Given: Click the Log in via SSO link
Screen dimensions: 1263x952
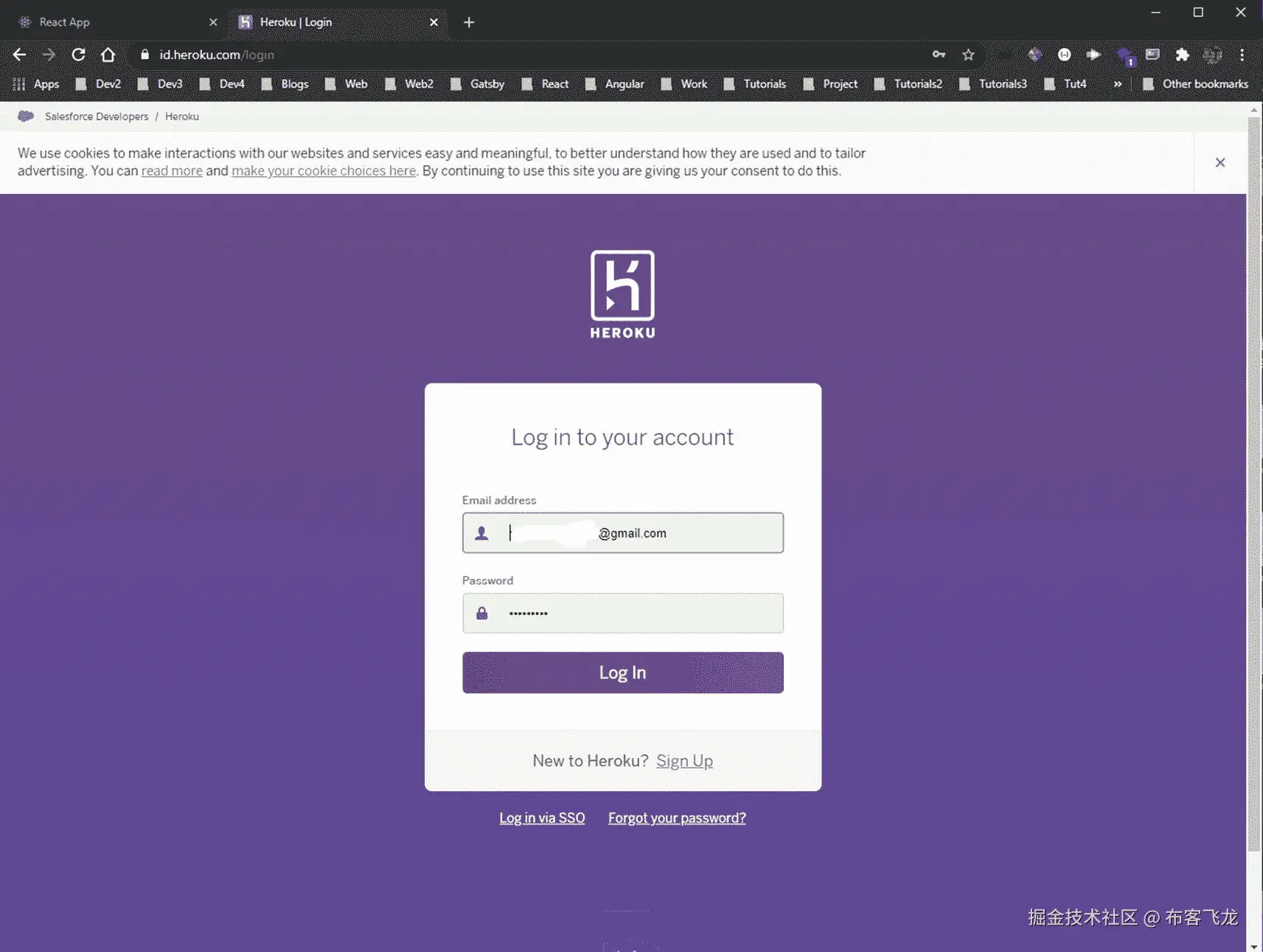Looking at the screenshot, I should coord(542,818).
